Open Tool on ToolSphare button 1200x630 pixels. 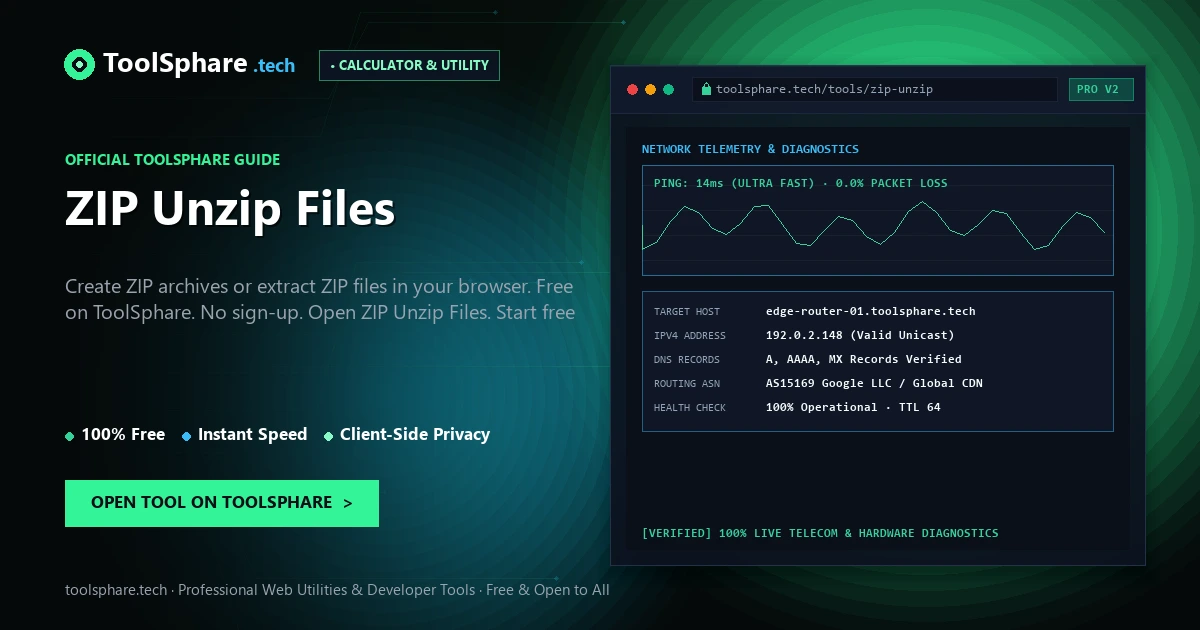click(x=222, y=503)
